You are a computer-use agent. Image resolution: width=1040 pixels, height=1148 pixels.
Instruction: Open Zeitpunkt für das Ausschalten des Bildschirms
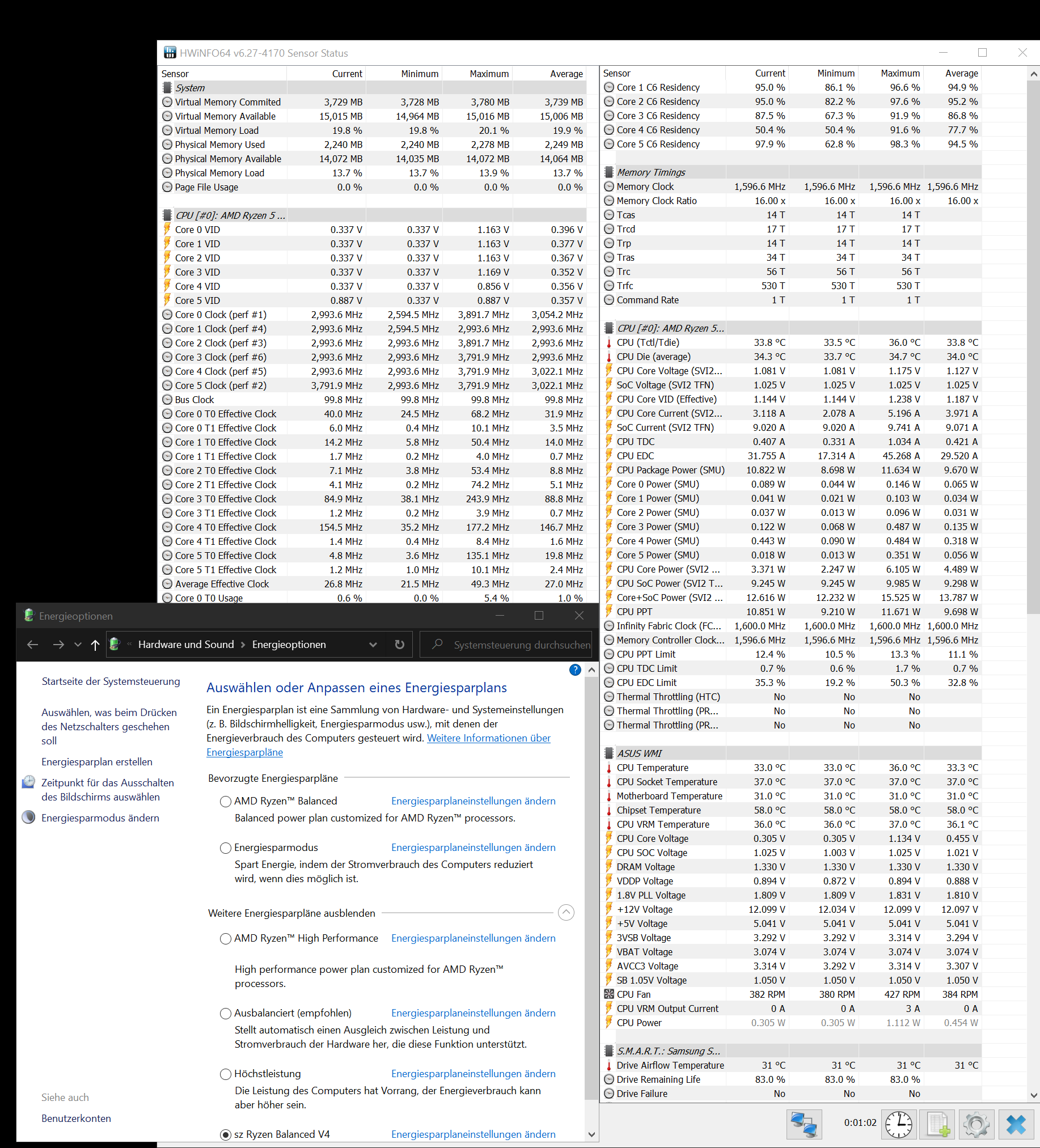click(x=108, y=789)
